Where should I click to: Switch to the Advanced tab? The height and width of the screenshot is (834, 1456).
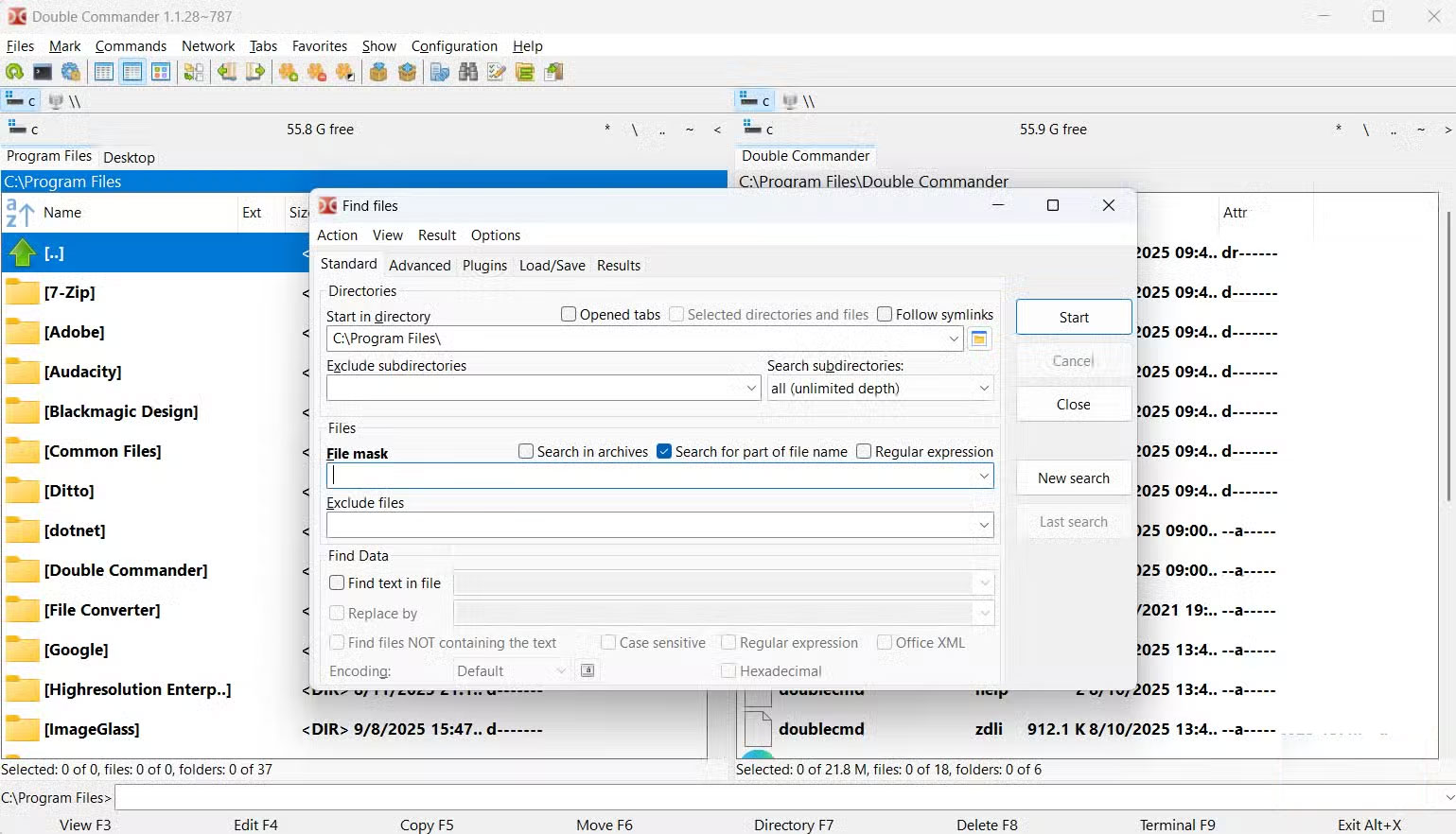coord(419,265)
